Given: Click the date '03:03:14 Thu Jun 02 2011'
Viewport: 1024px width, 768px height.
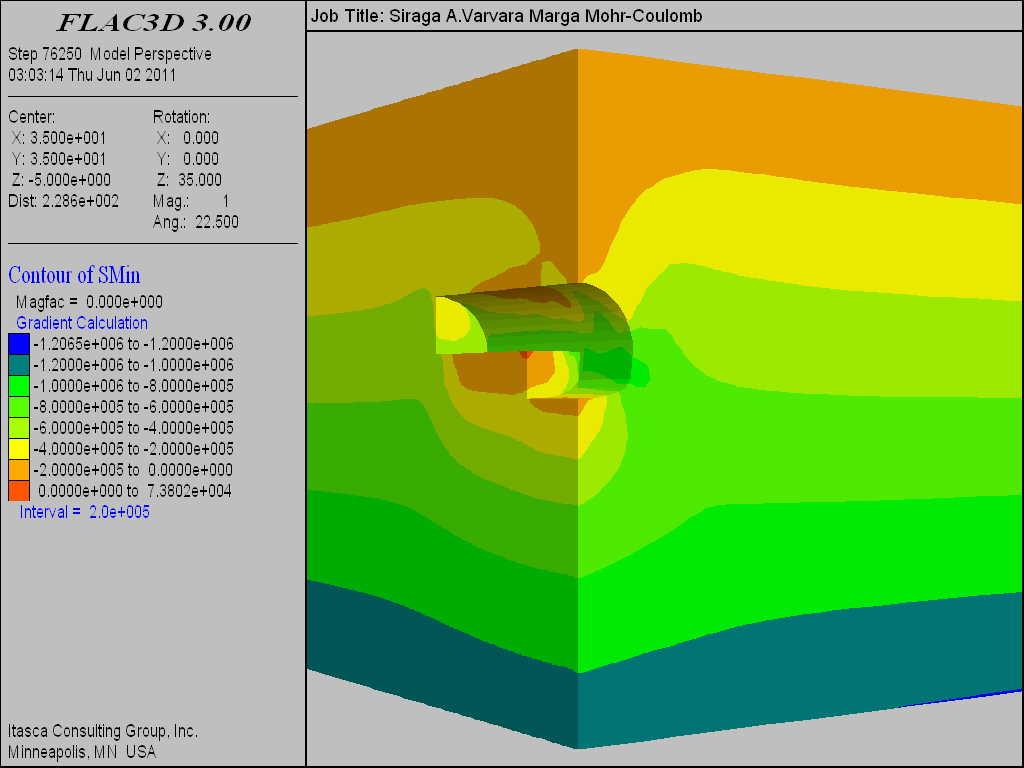Looking at the screenshot, I should pyautogui.click(x=92, y=74).
